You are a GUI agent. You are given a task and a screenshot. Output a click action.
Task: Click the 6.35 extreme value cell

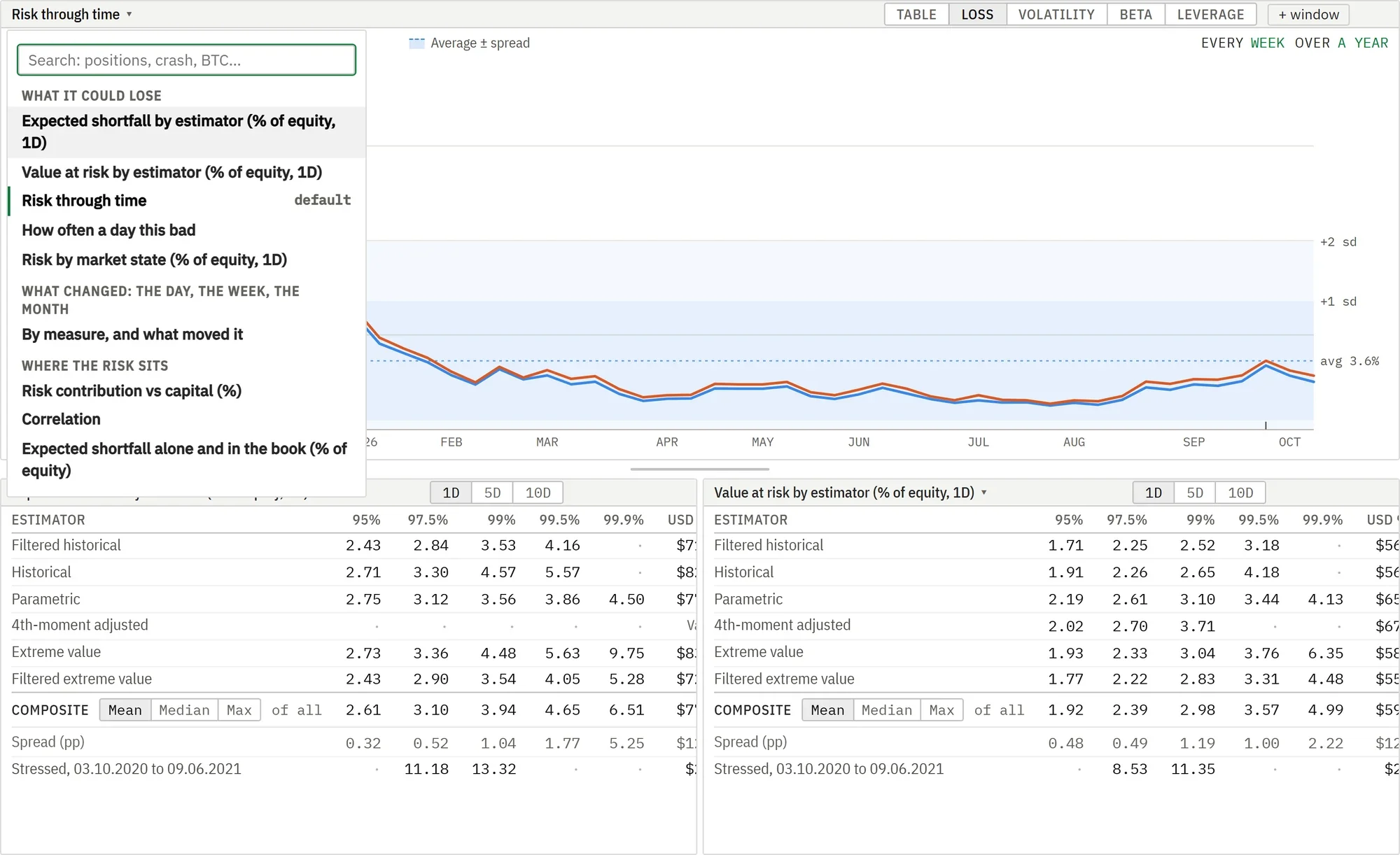[1326, 653]
